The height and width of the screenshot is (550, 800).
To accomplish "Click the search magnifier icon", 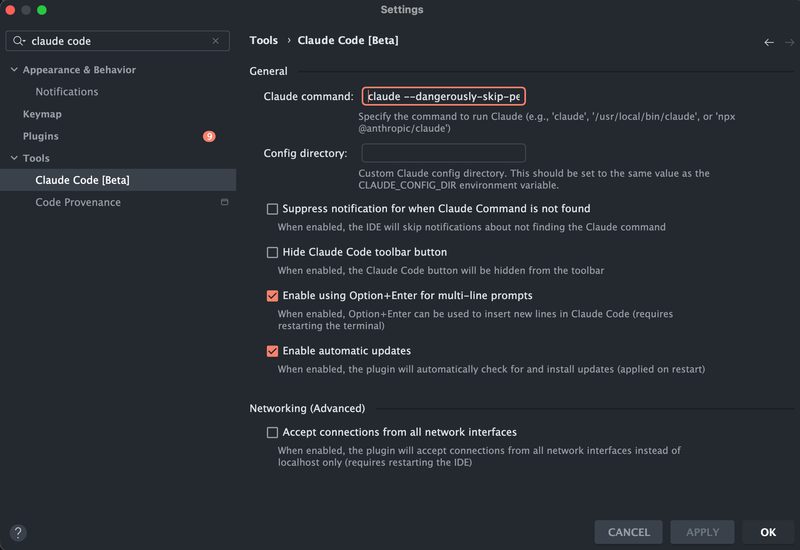I will [20, 42].
